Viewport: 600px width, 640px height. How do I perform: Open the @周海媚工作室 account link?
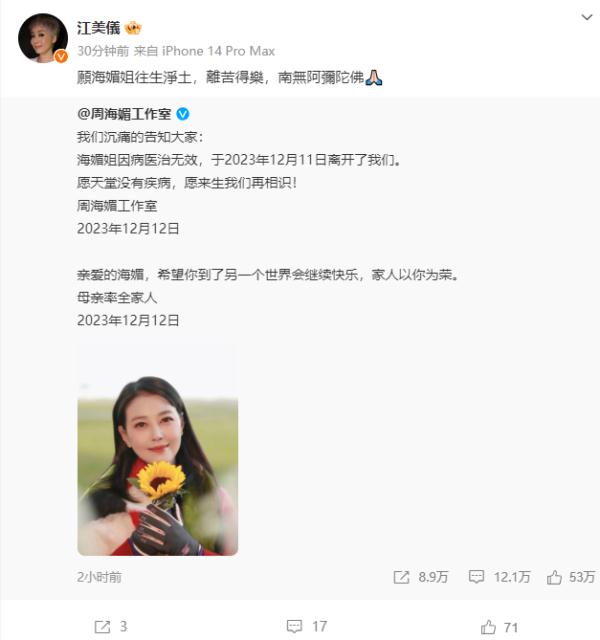124,114
